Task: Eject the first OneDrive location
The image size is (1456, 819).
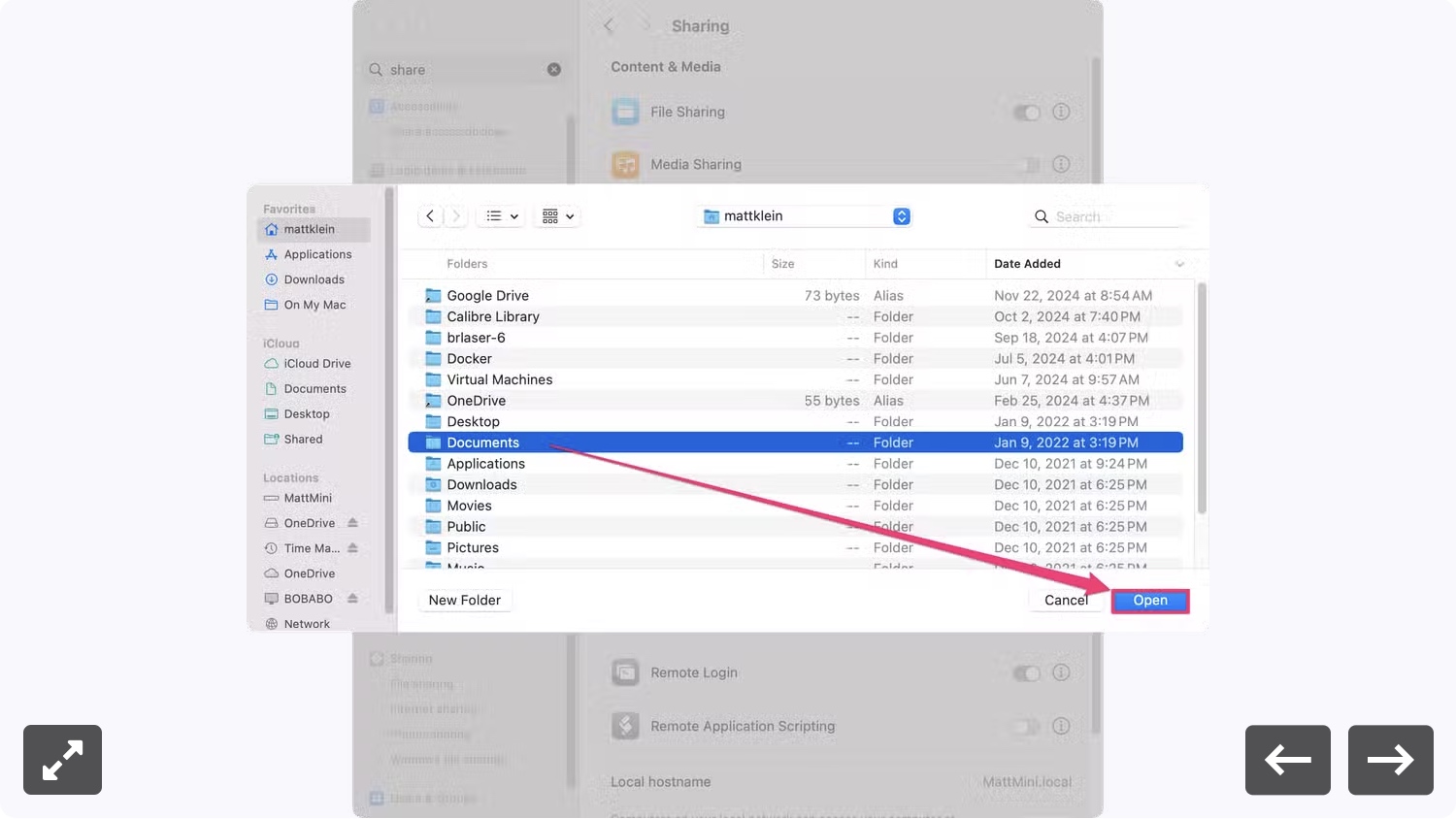Action: click(353, 523)
